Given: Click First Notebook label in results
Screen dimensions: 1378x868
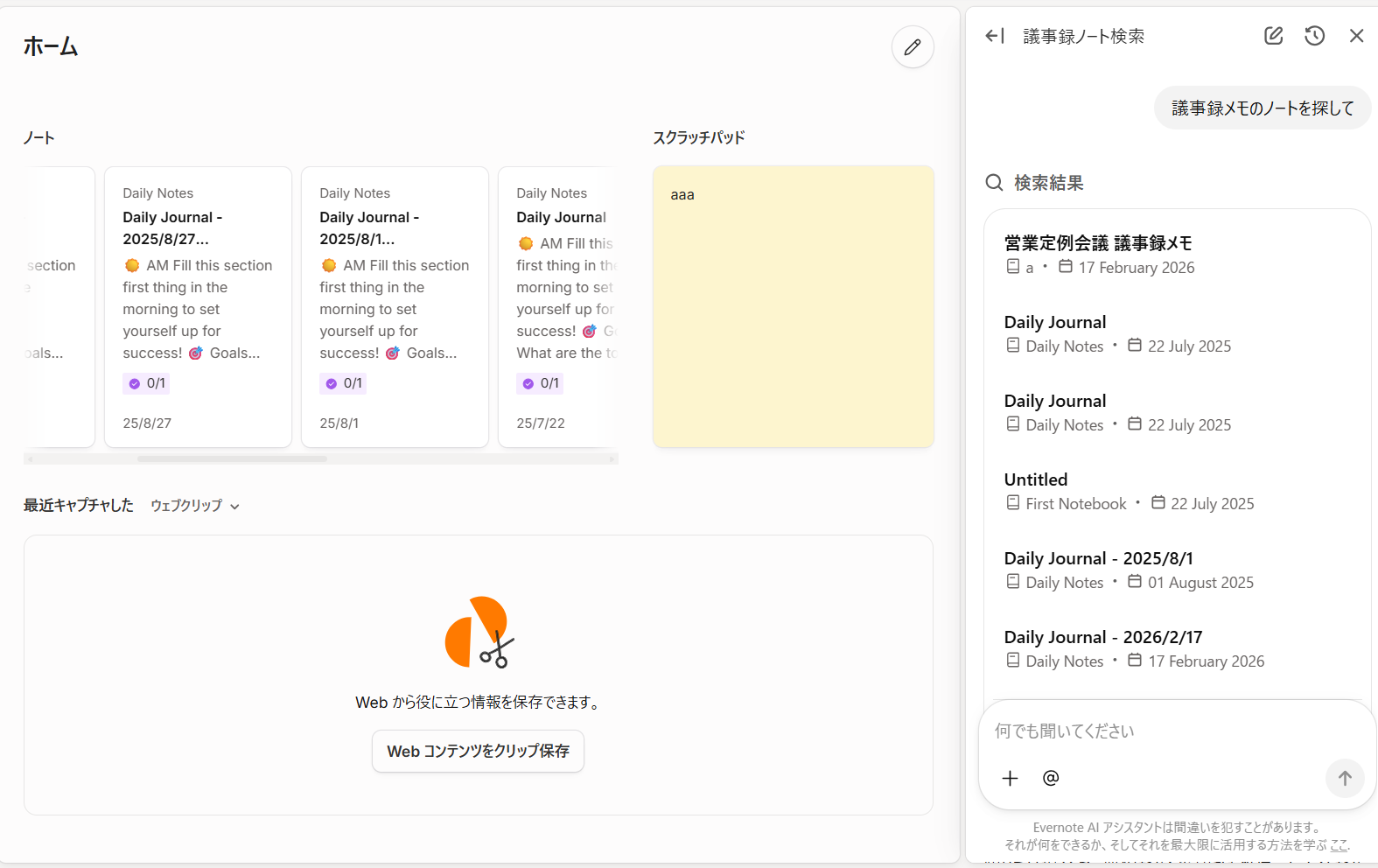Looking at the screenshot, I should [1076, 504].
